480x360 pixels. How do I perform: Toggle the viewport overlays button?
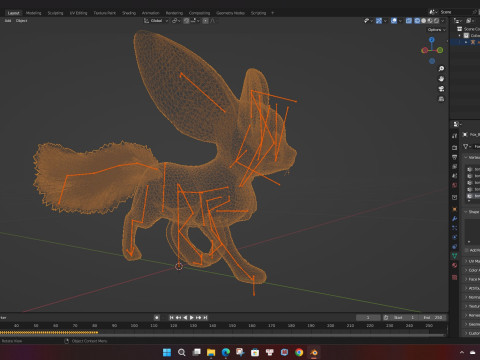pyautogui.click(x=394, y=21)
